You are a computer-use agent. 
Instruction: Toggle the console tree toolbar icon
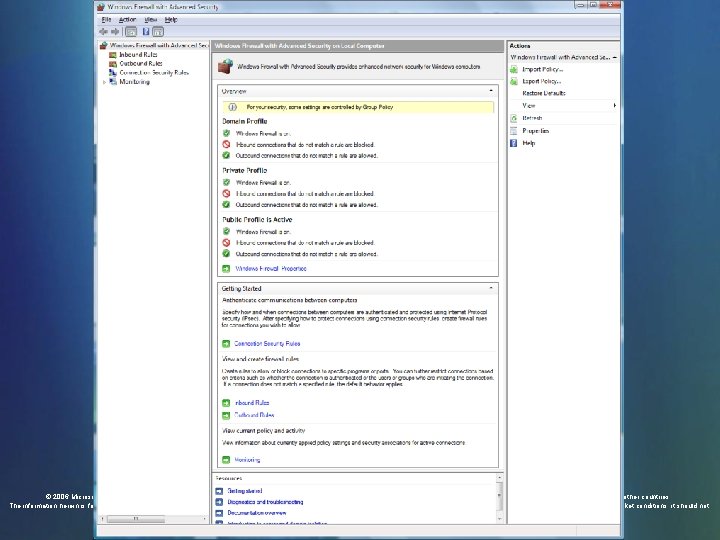[x=131, y=32]
